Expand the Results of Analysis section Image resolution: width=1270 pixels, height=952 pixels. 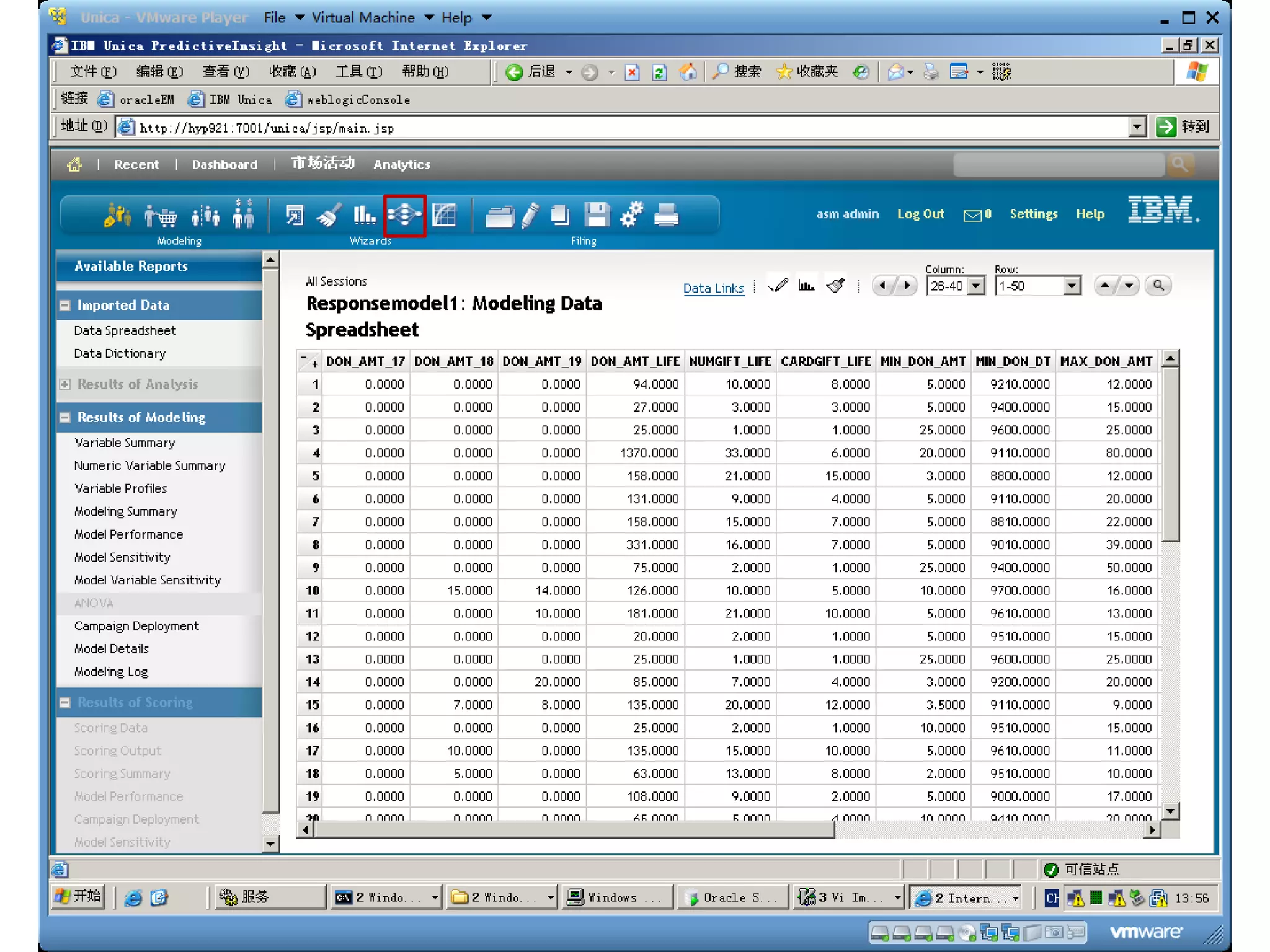click(65, 384)
